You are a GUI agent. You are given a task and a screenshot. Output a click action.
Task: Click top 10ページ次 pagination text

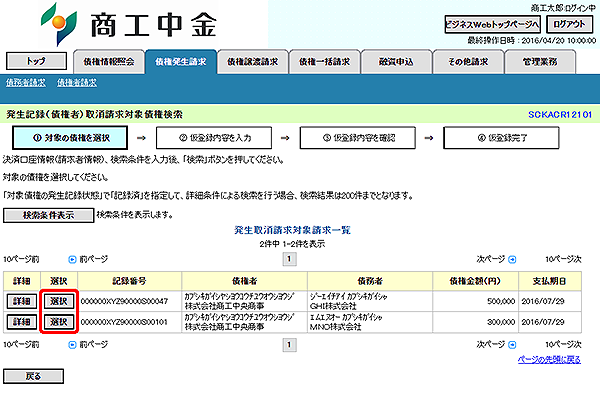pyautogui.click(x=563, y=259)
